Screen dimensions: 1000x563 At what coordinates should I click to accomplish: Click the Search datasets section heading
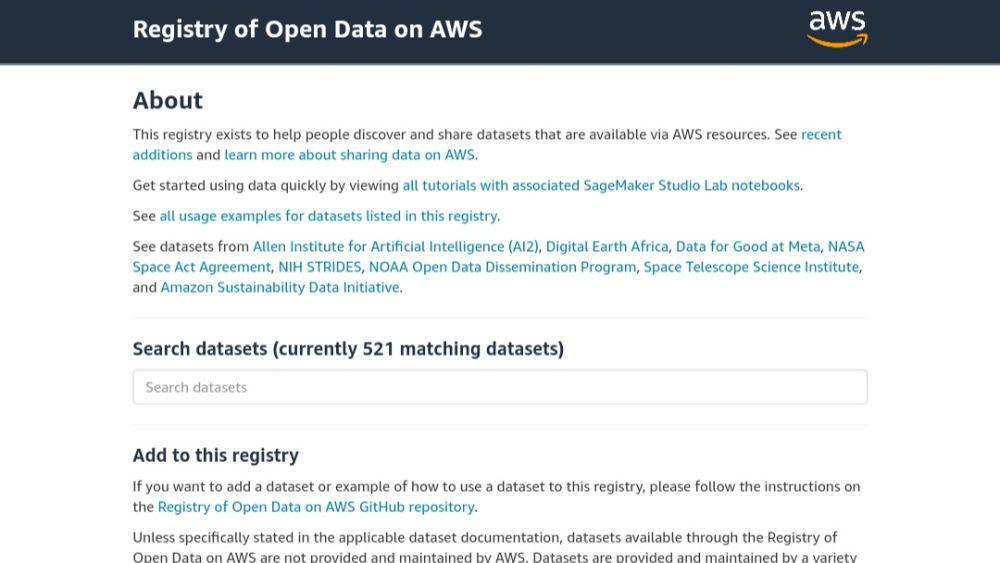348,349
